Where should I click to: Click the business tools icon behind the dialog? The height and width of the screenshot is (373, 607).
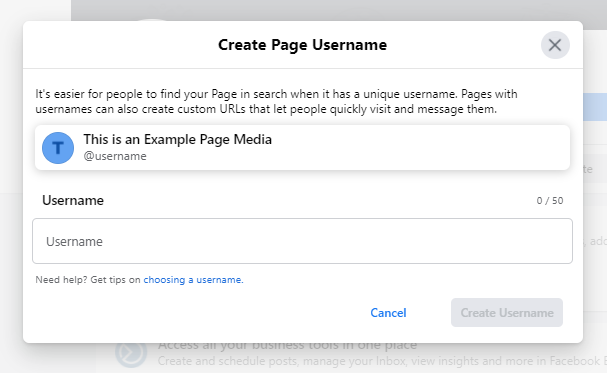tap(131, 353)
